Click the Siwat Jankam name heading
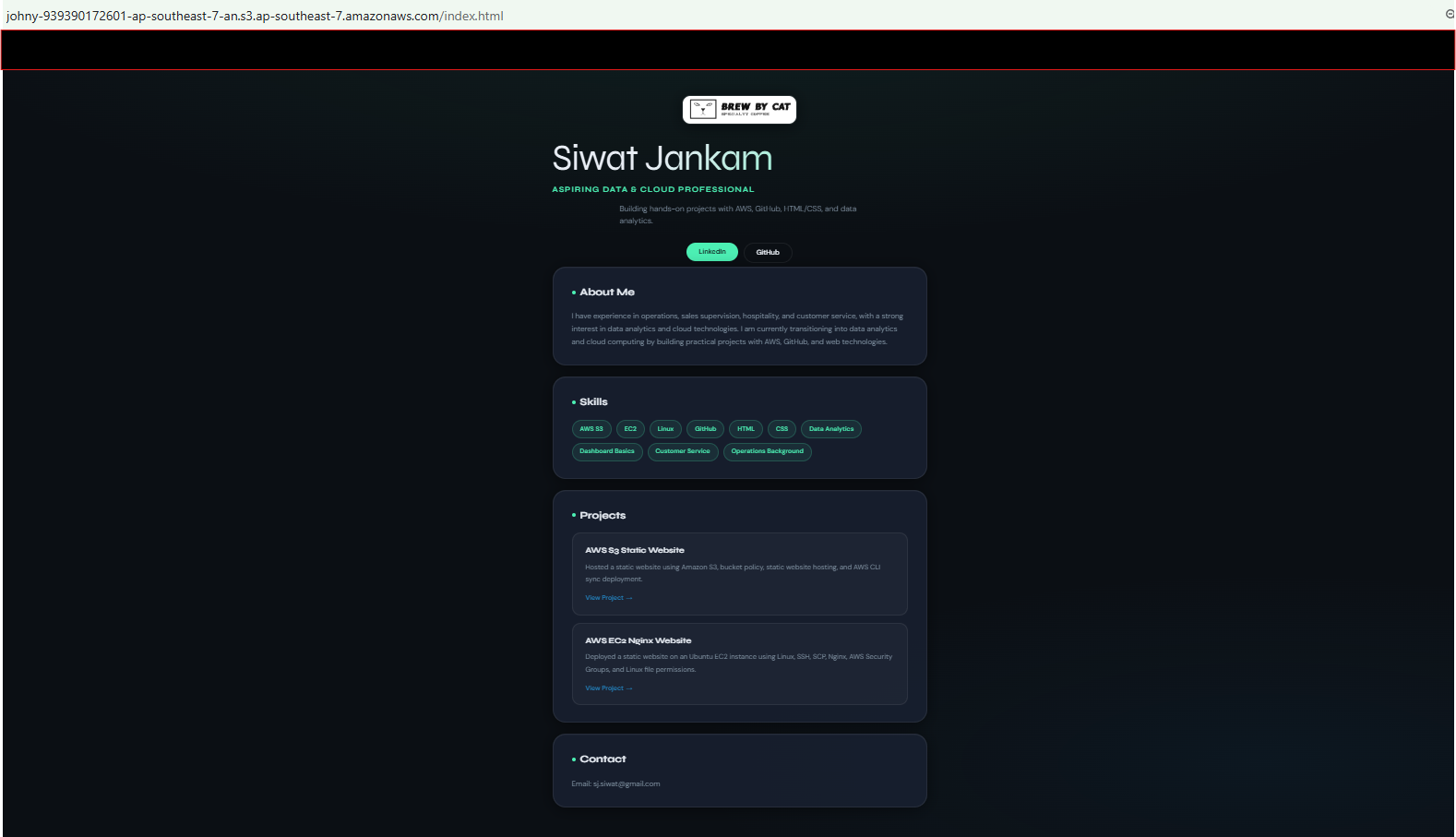 pyautogui.click(x=662, y=158)
